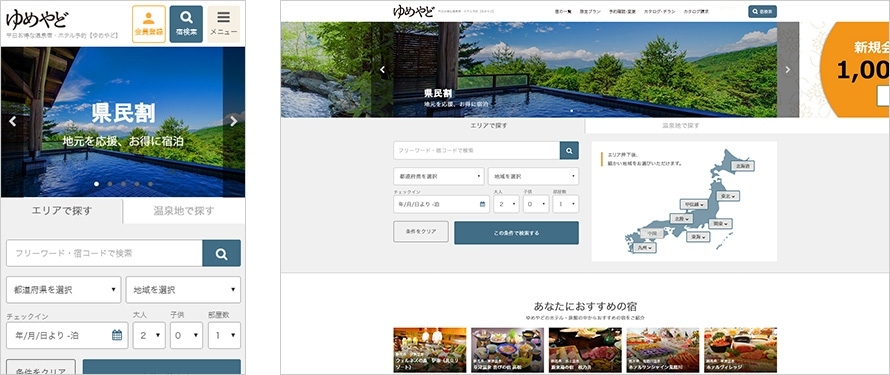Open mobile 大人 adults count dropdown
This screenshot has width=890, height=375.
coord(149,335)
